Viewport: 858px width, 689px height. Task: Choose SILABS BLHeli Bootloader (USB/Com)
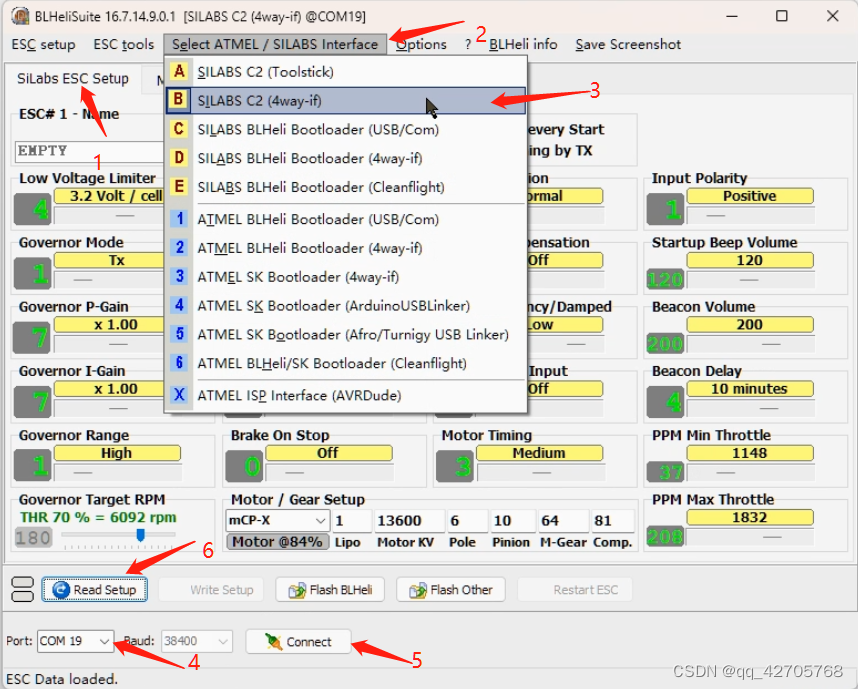click(x=346, y=130)
